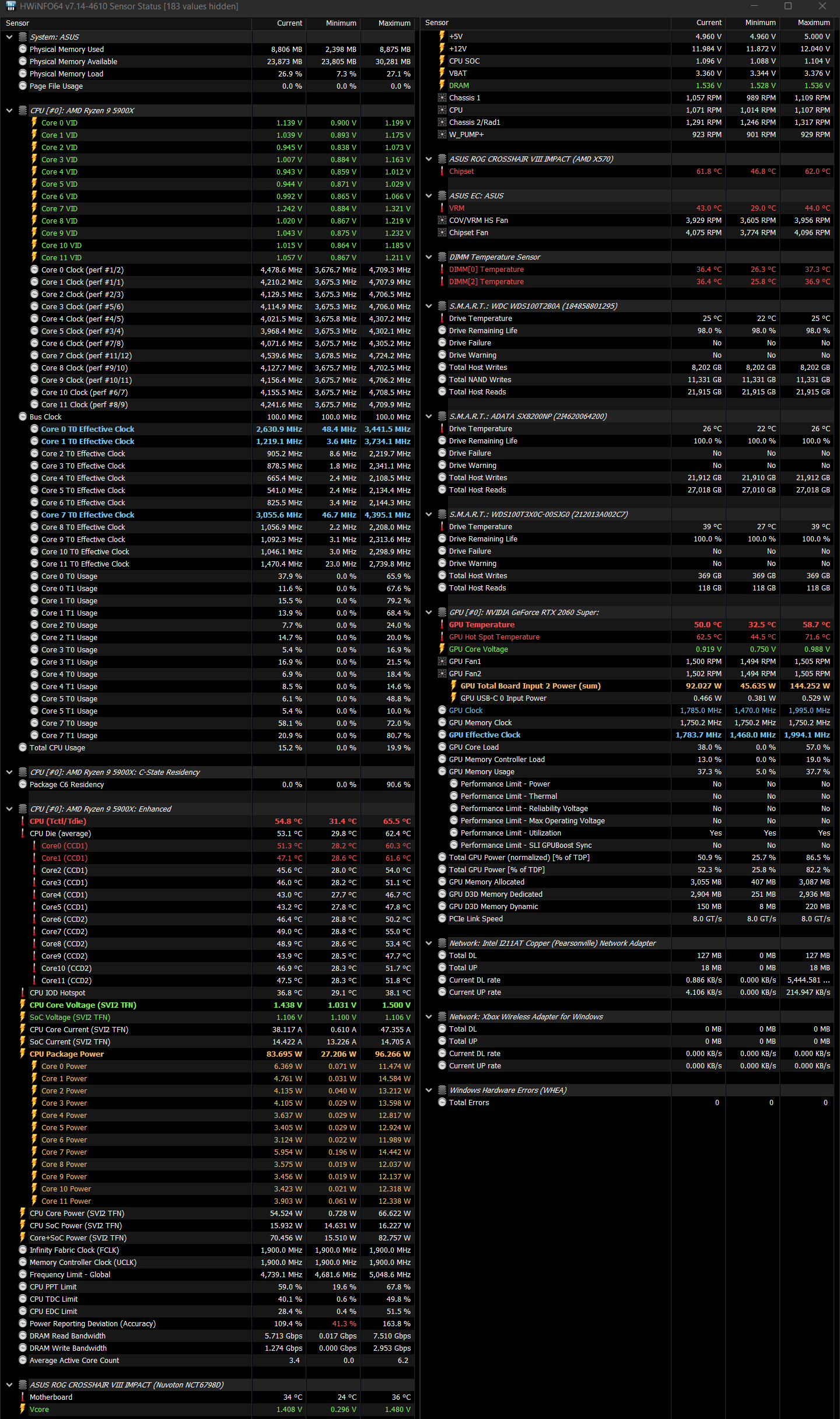The height and width of the screenshot is (1419, 840).
Task: Select the CPU Core Voltage (SVI2 TFN) row
Action: tap(208, 1005)
